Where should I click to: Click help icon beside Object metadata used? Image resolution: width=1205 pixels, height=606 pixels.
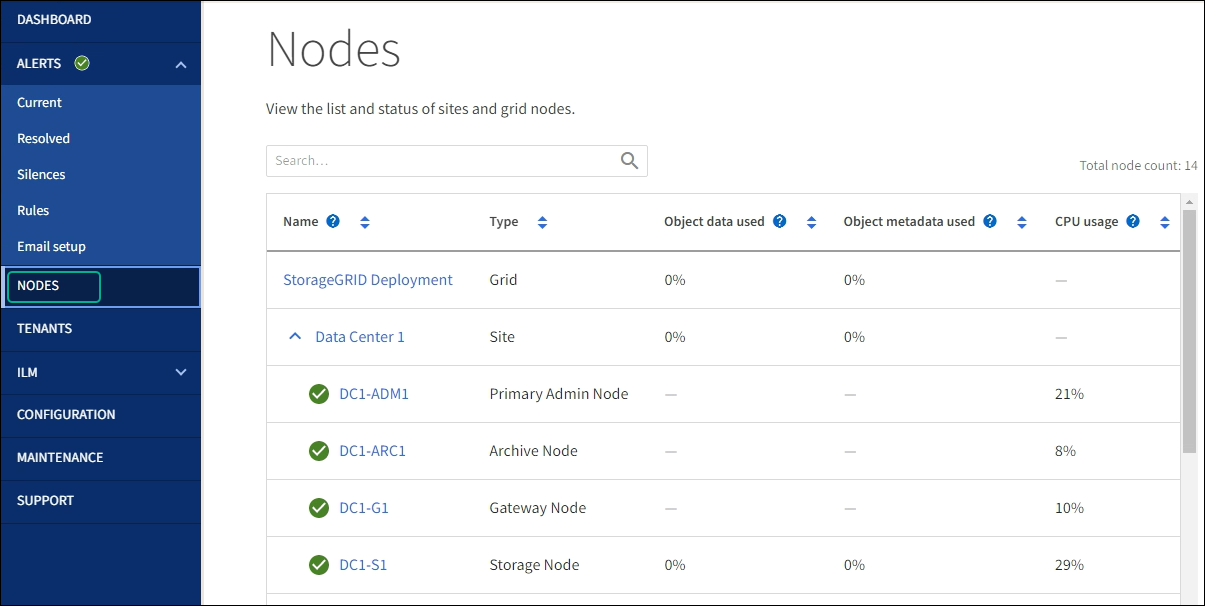990,221
